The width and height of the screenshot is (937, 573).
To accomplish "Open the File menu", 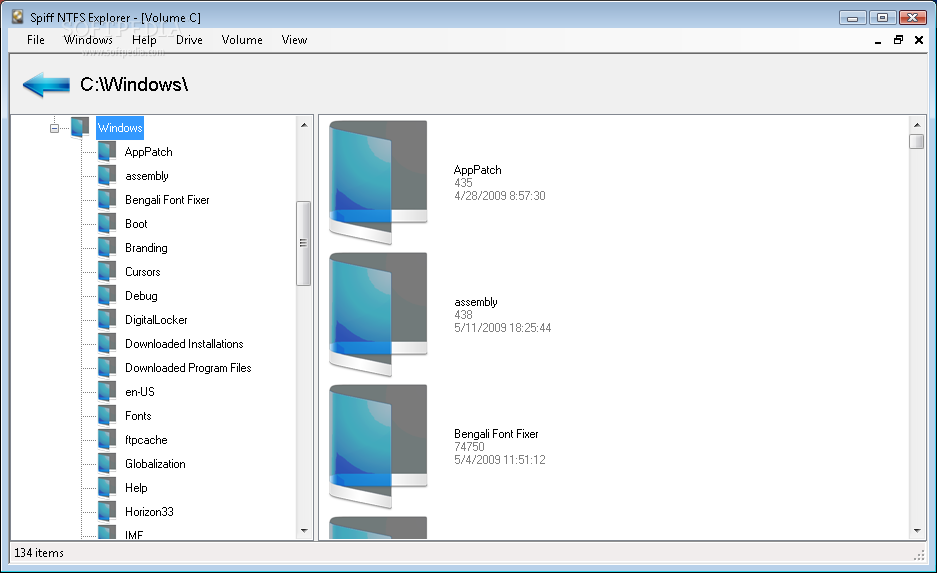I will 36,40.
